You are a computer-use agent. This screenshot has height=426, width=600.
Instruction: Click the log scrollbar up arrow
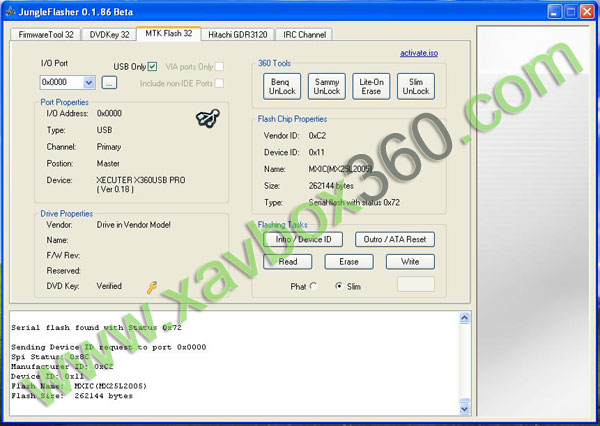[x=465, y=318]
